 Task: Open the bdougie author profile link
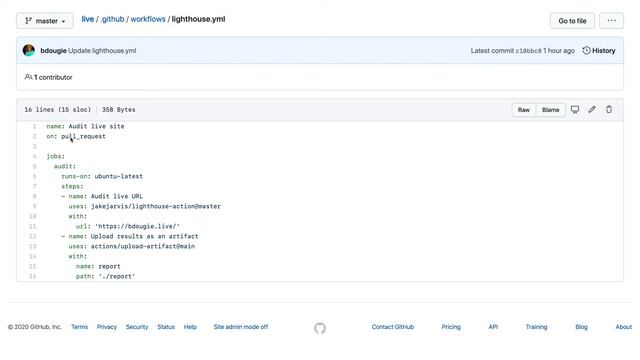[x=53, y=51]
